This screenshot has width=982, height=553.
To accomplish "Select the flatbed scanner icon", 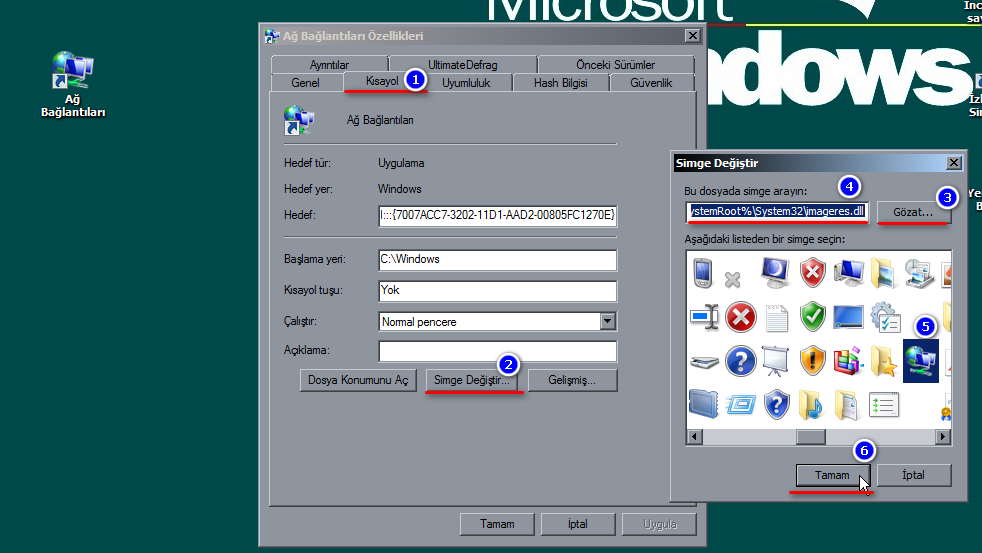I will point(705,361).
